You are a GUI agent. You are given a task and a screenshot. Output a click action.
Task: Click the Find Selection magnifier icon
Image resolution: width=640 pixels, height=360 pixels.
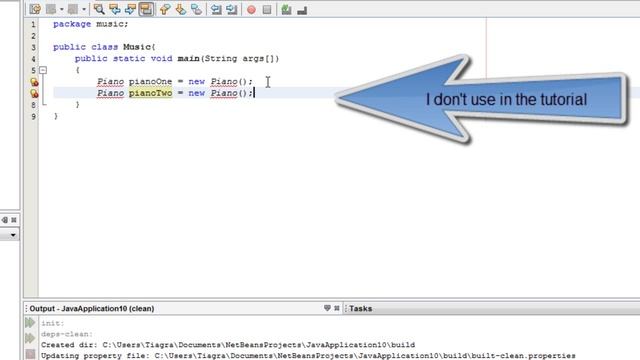pos(99,9)
